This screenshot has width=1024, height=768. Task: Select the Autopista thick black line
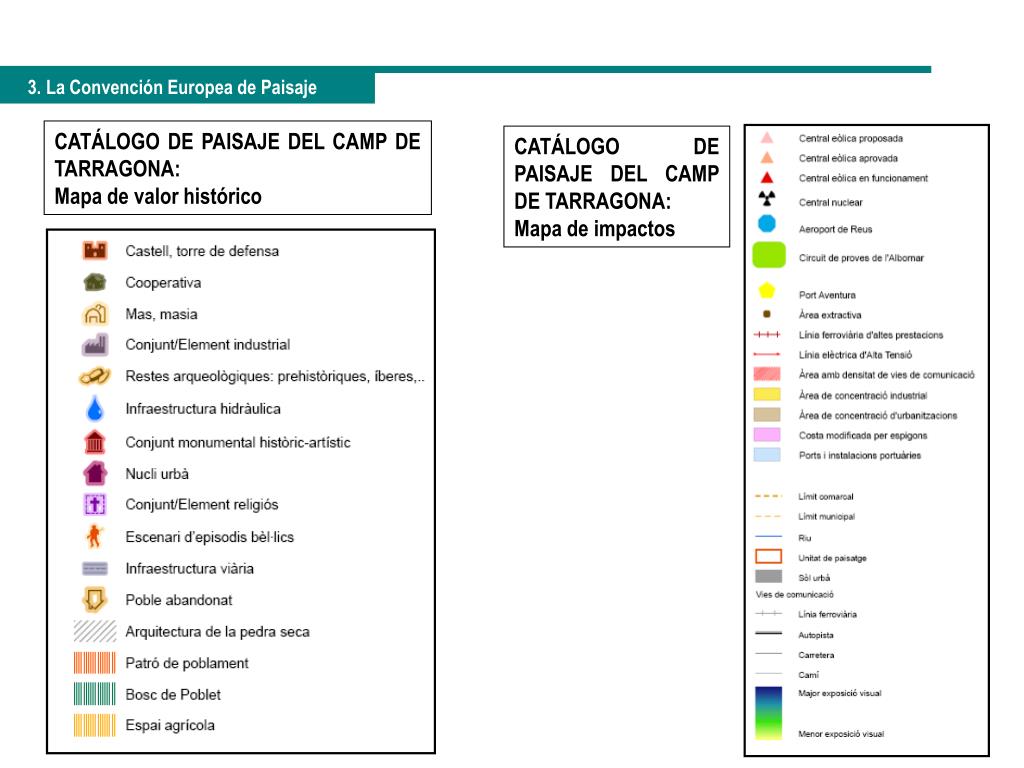[x=768, y=633]
